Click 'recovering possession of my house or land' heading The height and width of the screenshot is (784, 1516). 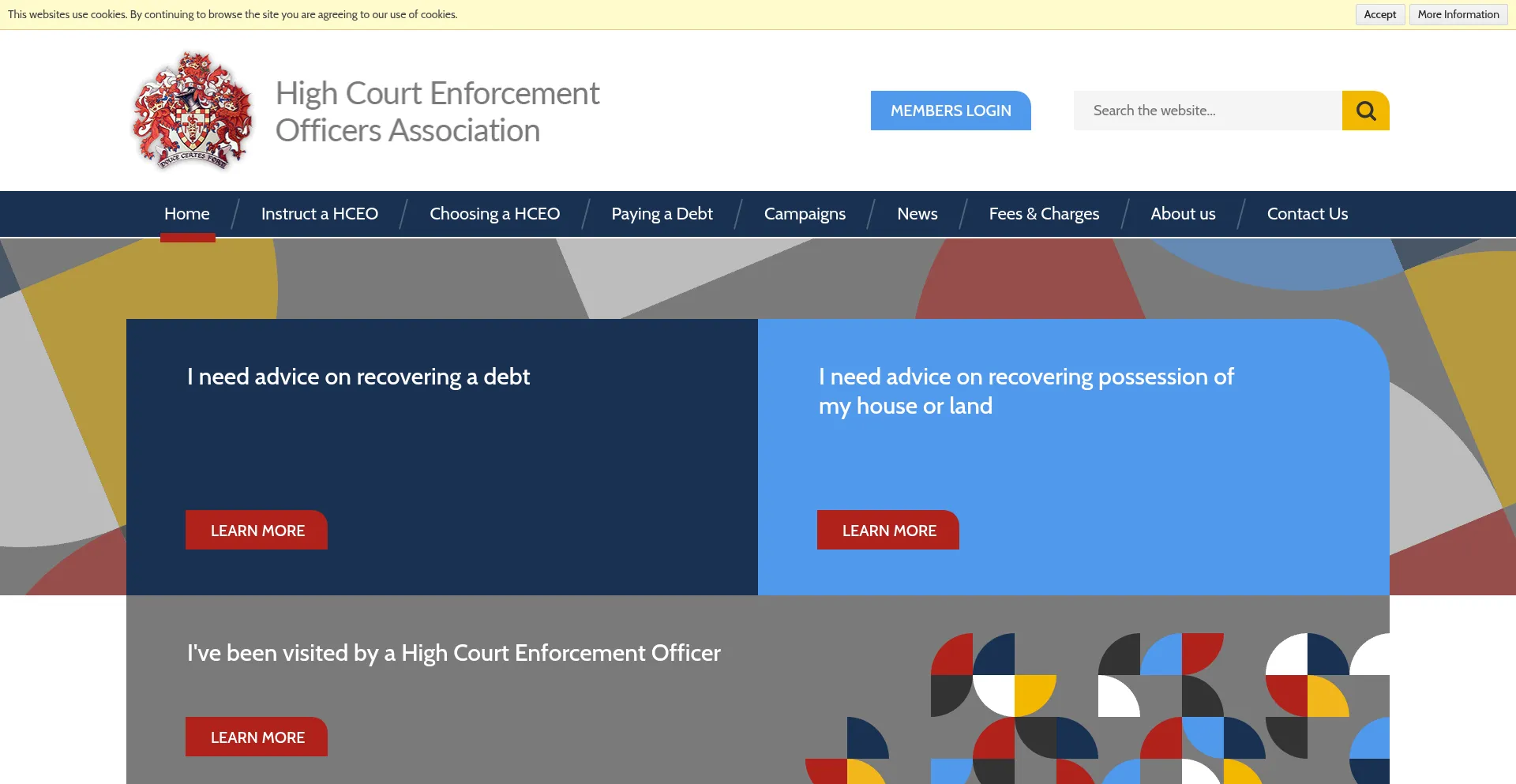[1026, 392]
